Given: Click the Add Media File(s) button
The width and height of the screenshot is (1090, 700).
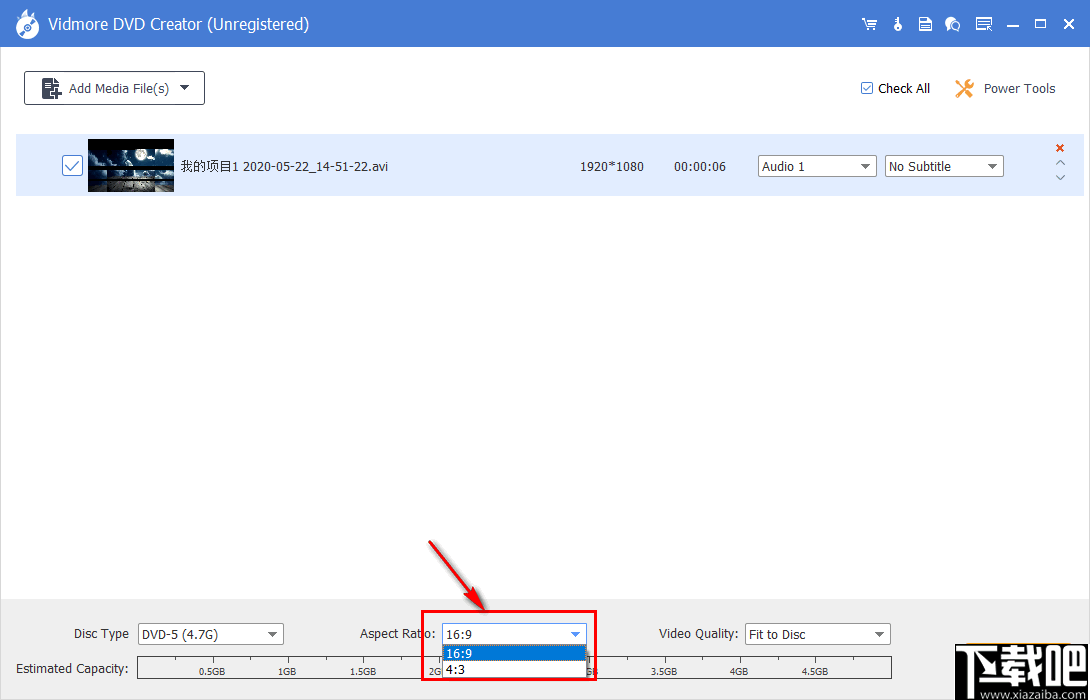Looking at the screenshot, I should [x=113, y=88].
